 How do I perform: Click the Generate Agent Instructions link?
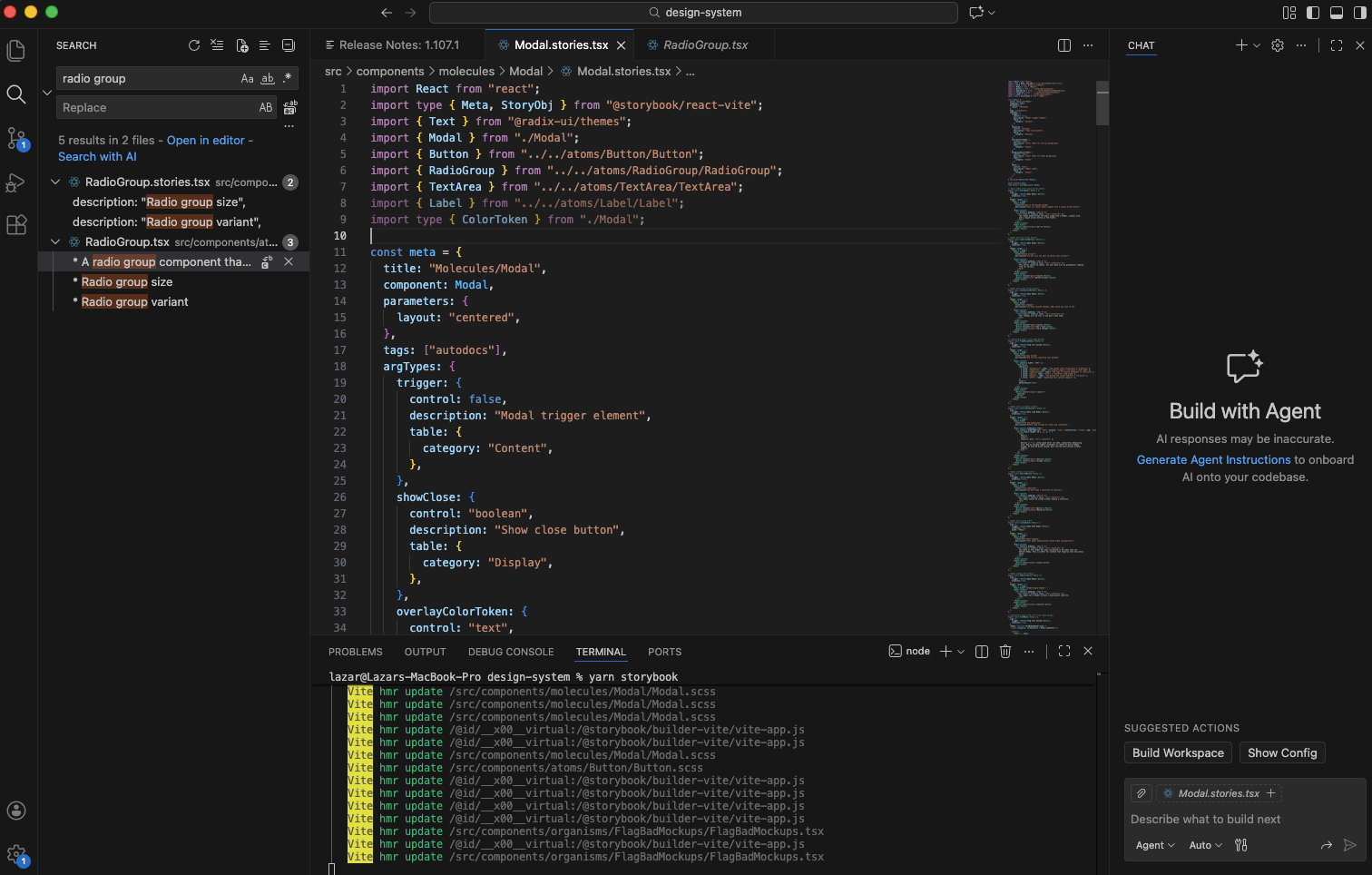(1213, 460)
